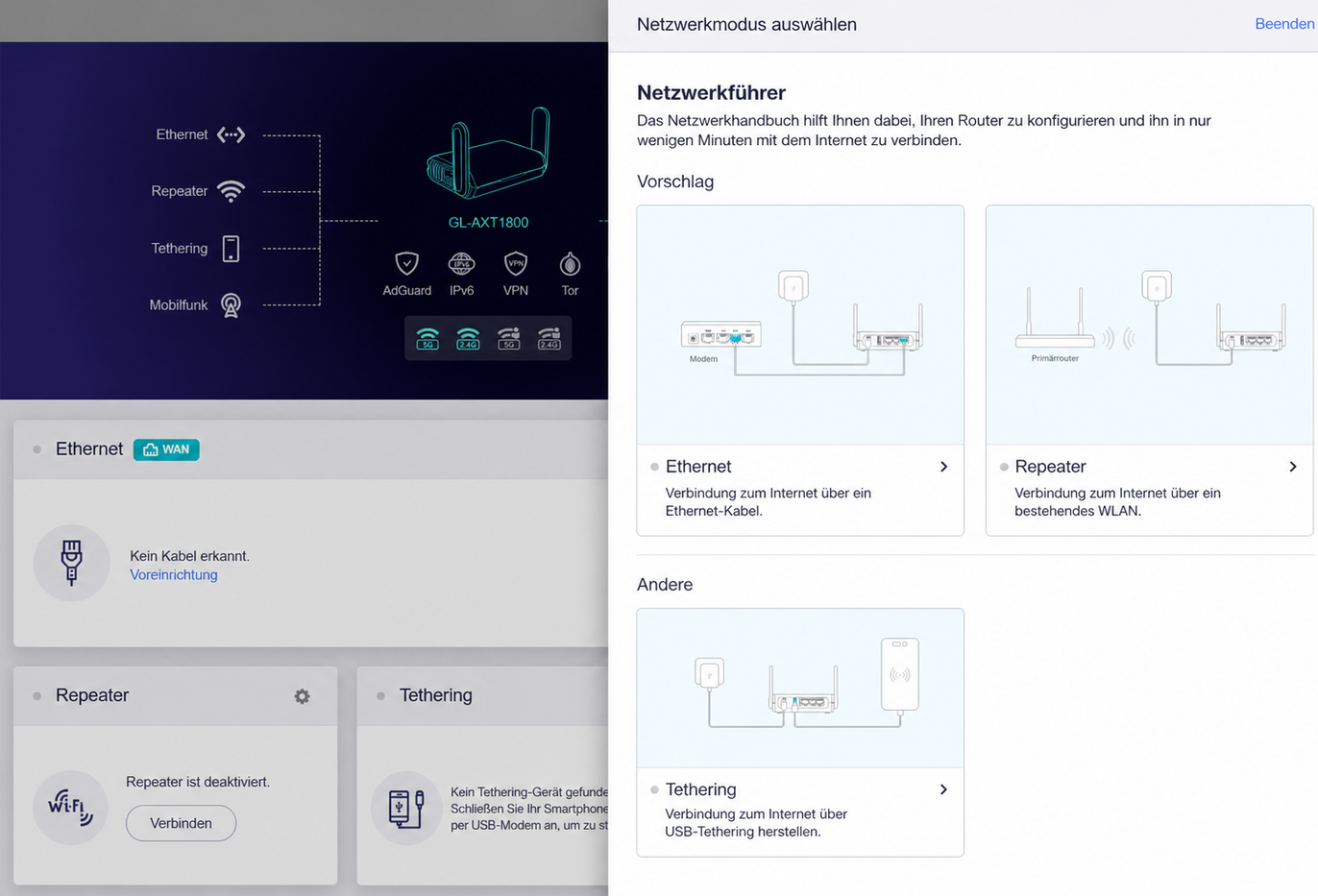Select the Repeater Primärrouter diagram thumbnail
Image resolution: width=1318 pixels, height=896 pixels.
coord(1149,325)
